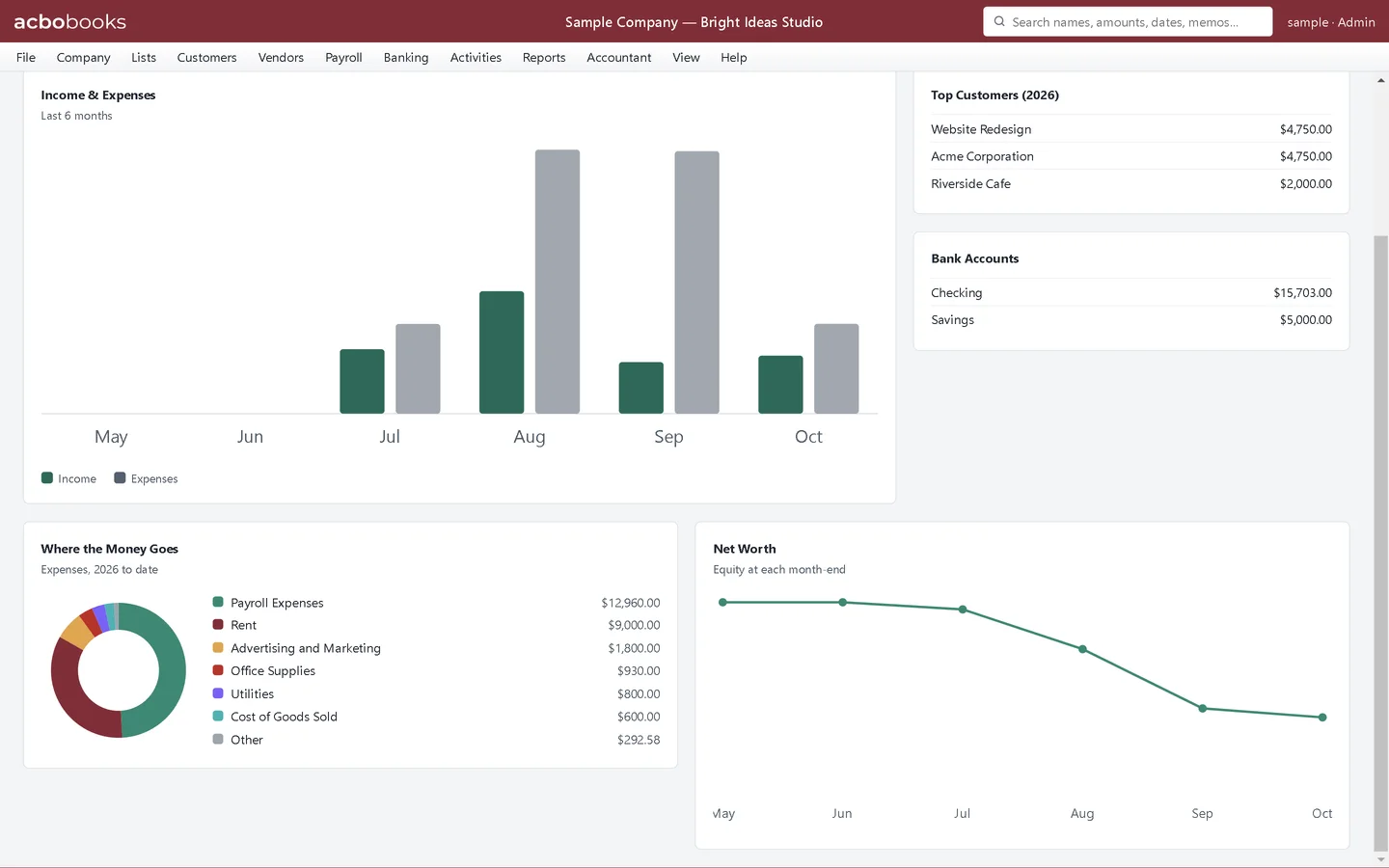1389x868 pixels.
Task: Click the Other legend swatch
Action: (218, 739)
